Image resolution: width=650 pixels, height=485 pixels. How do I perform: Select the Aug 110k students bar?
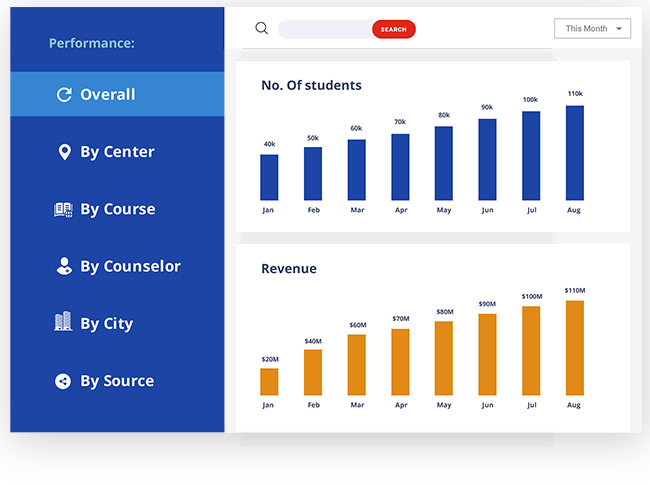575,153
